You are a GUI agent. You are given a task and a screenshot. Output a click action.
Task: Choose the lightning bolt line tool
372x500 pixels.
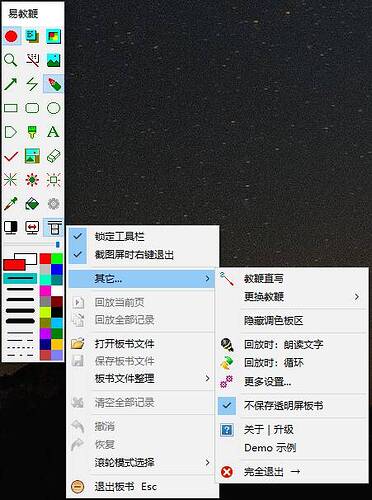coord(32,84)
